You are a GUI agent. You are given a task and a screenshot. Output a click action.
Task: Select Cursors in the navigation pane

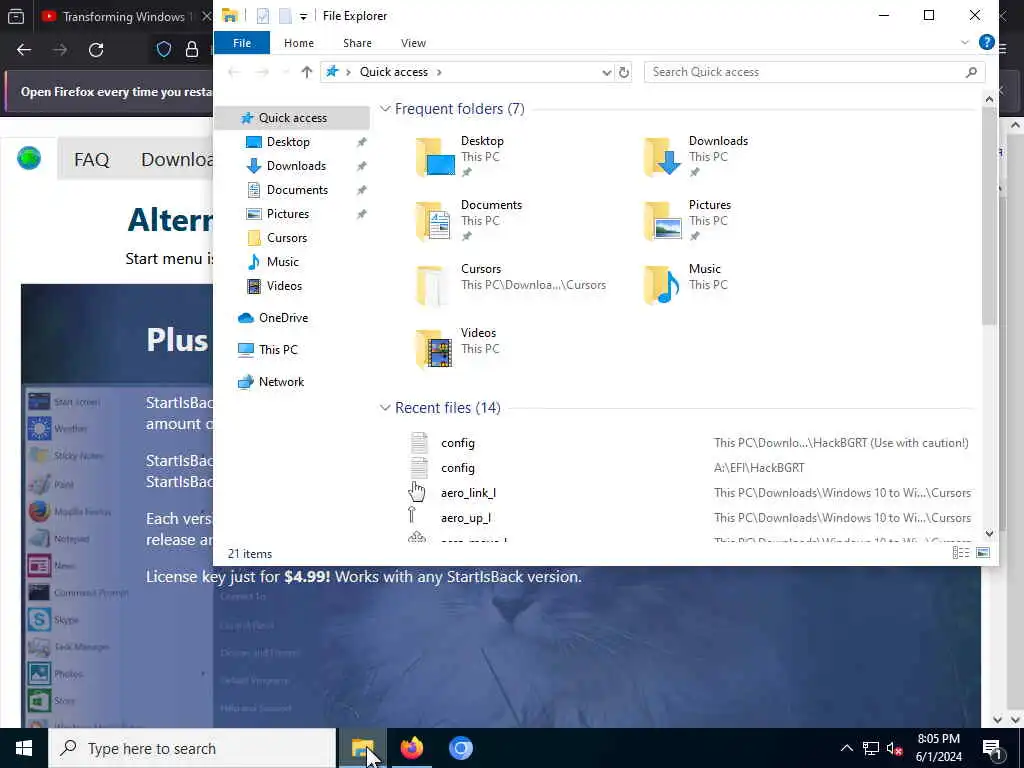coord(287,238)
